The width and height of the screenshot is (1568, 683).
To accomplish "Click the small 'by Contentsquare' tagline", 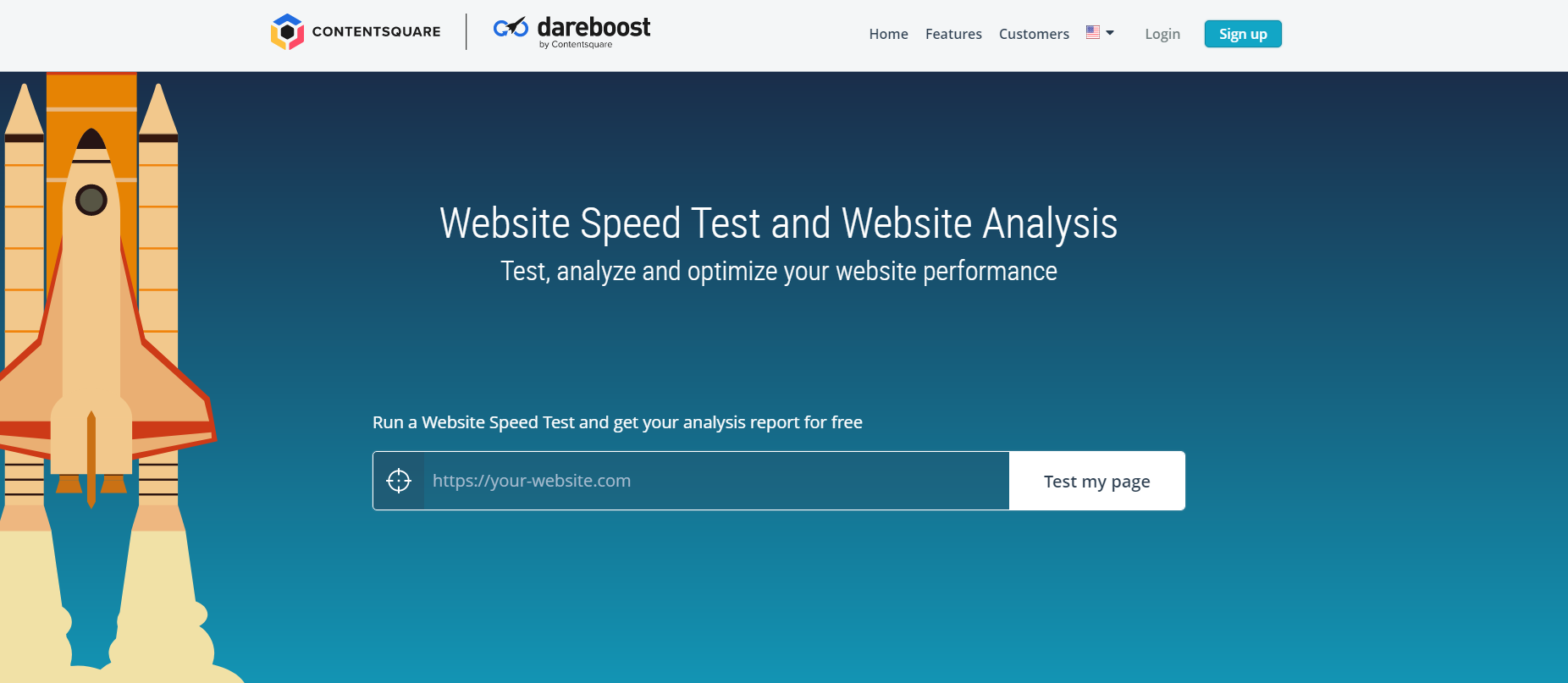I will [x=576, y=45].
